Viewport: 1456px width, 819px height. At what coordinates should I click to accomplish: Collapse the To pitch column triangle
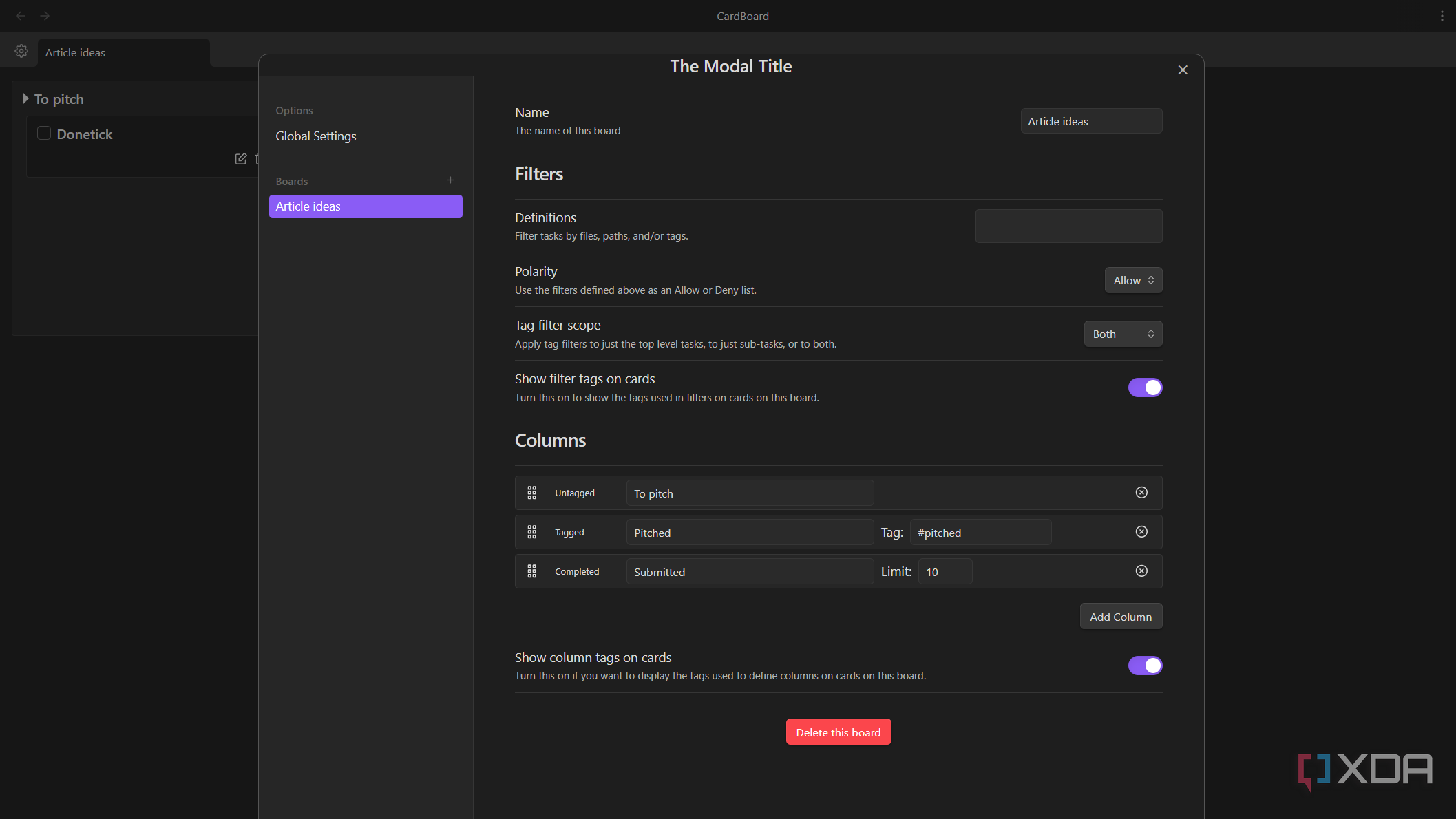25,98
